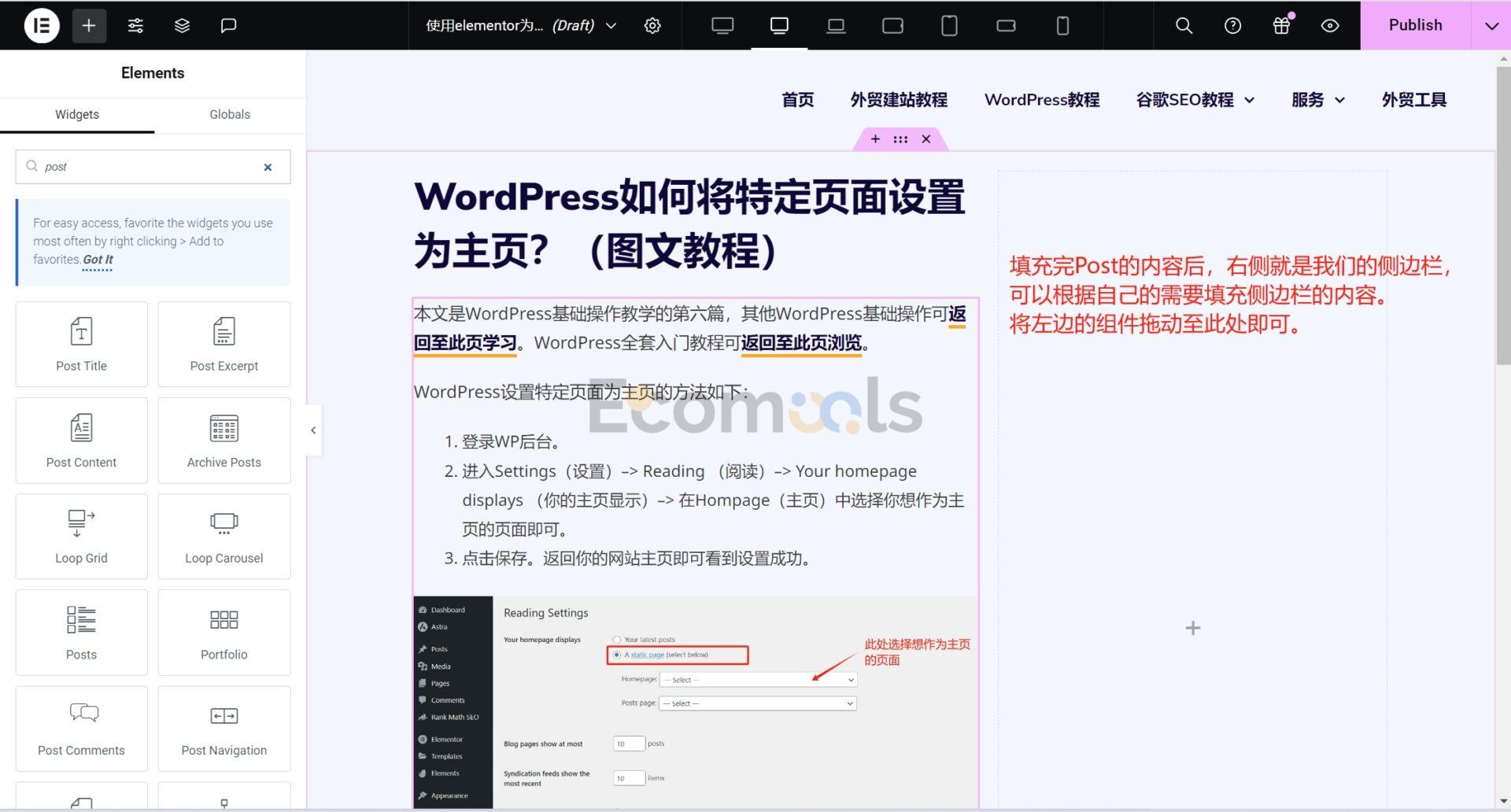The image size is (1511, 812).
Task: Select the Portfolio widget
Action: coord(224,633)
